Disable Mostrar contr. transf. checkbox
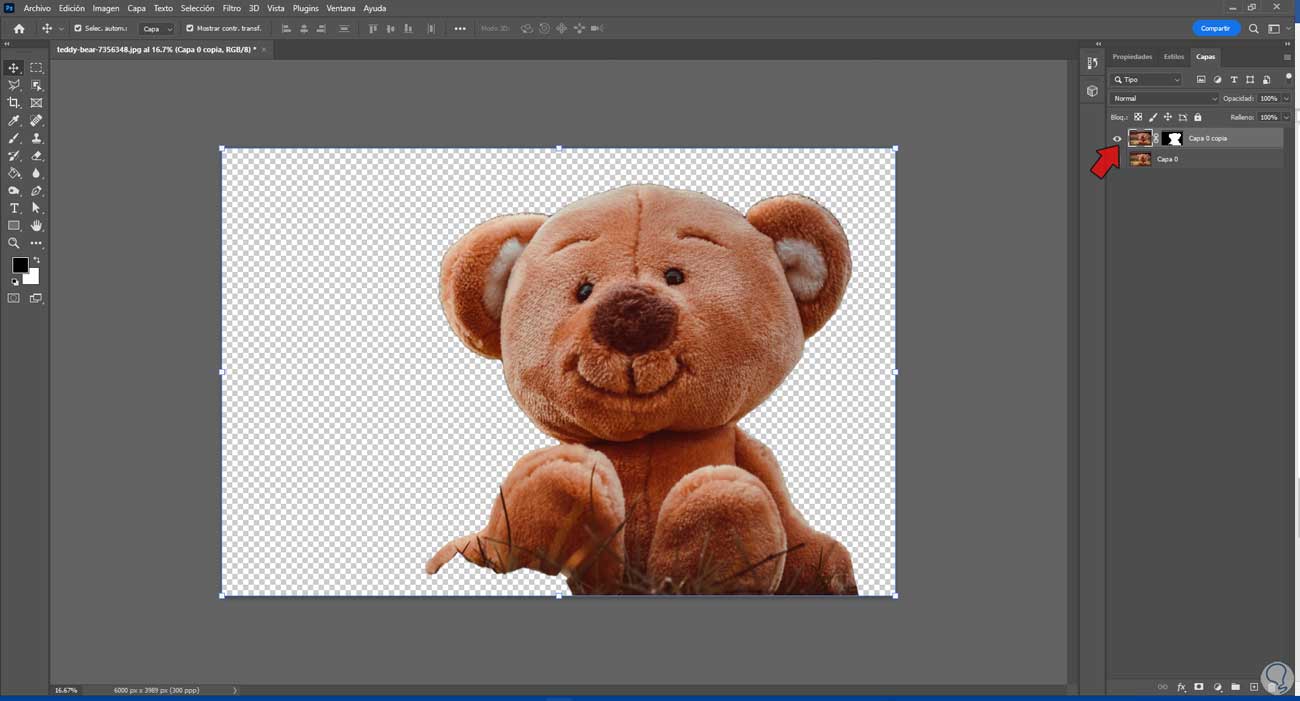This screenshot has height=701, width=1300. (x=190, y=28)
